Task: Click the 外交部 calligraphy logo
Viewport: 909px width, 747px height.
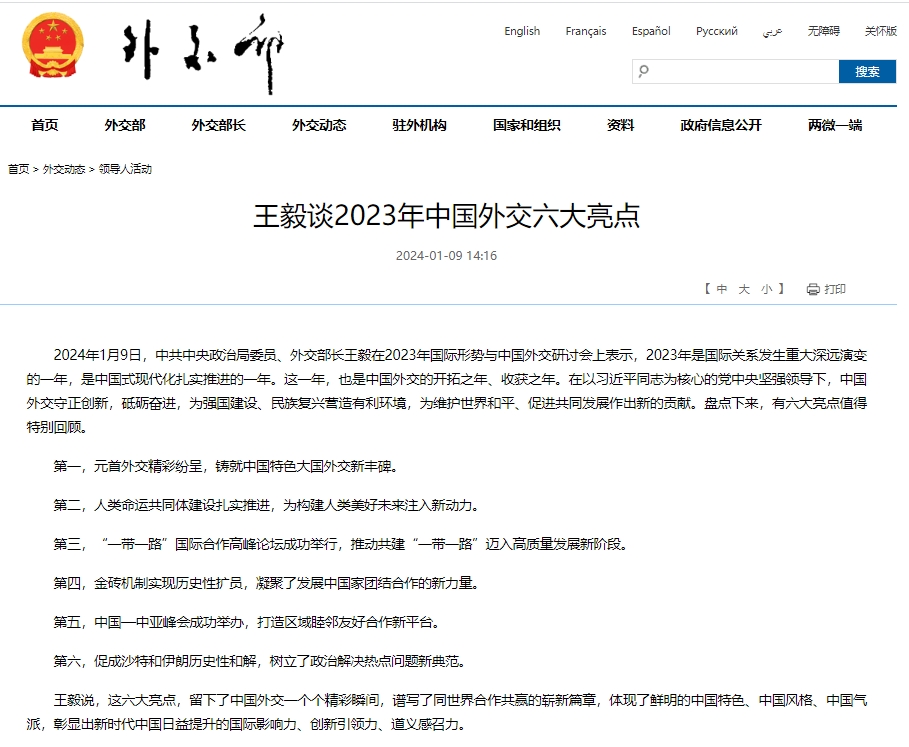Action: tap(196, 53)
